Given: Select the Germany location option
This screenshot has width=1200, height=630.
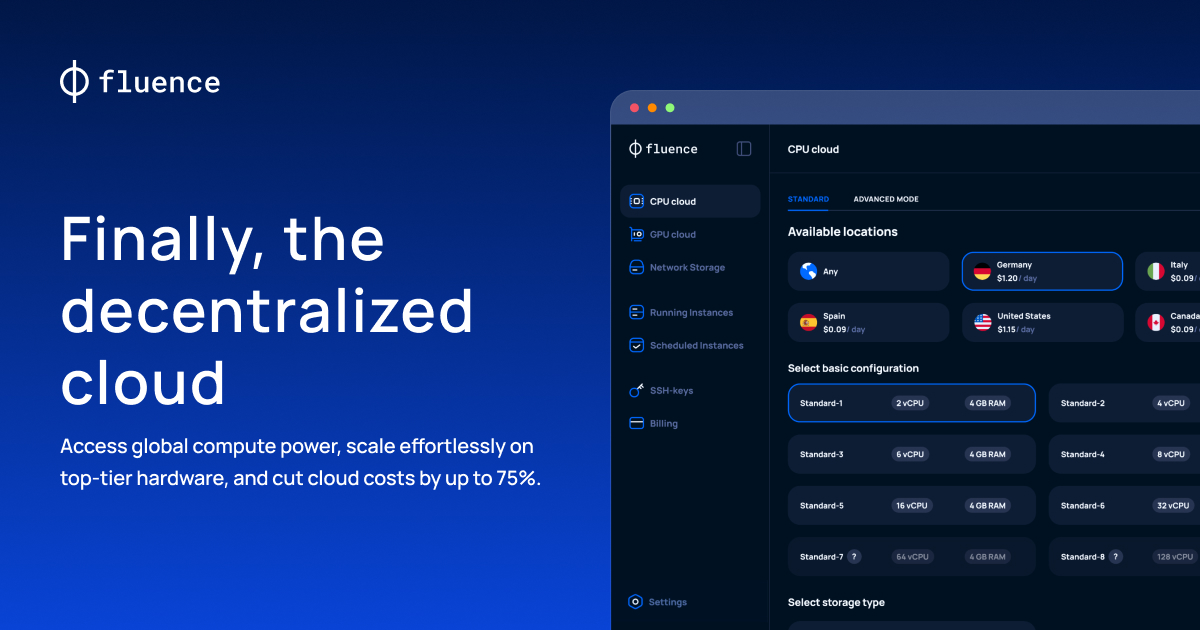Looking at the screenshot, I should pos(1042,271).
